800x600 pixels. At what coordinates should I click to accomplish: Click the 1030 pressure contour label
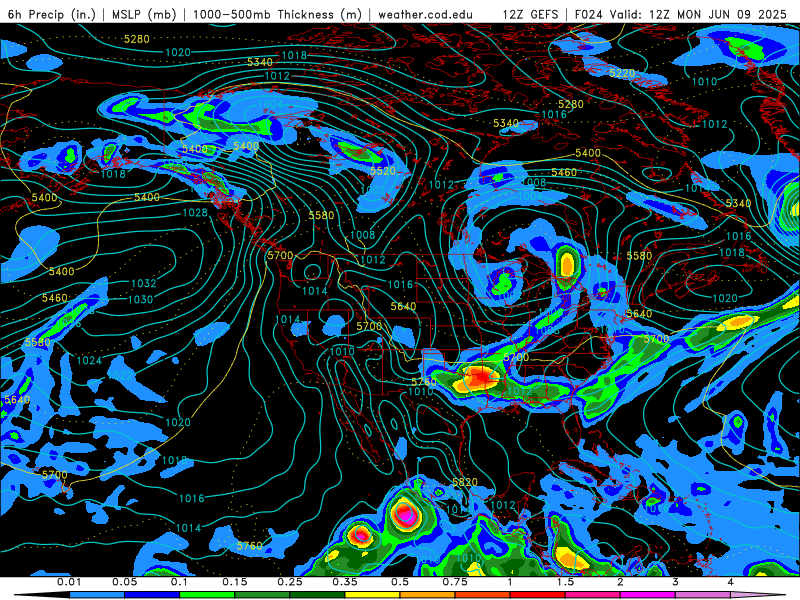[140, 299]
